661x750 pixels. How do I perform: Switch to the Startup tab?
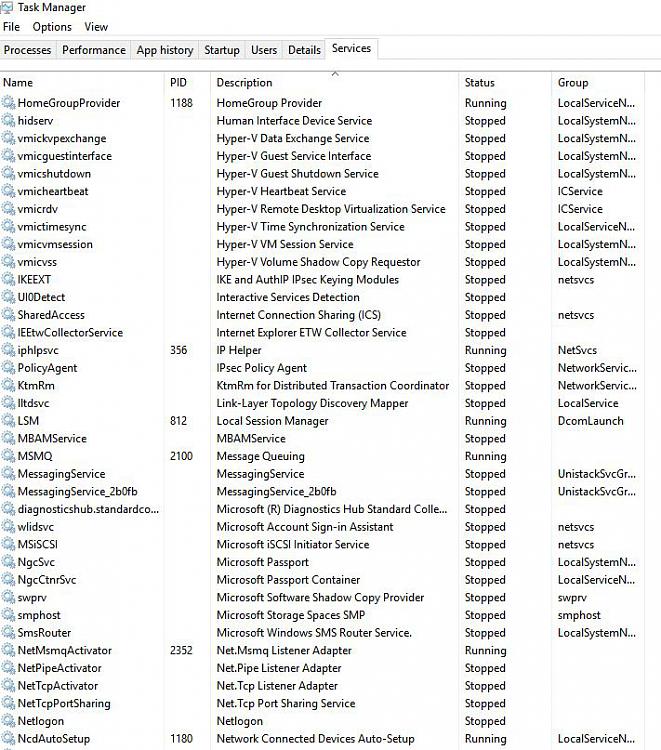(222, 50)
